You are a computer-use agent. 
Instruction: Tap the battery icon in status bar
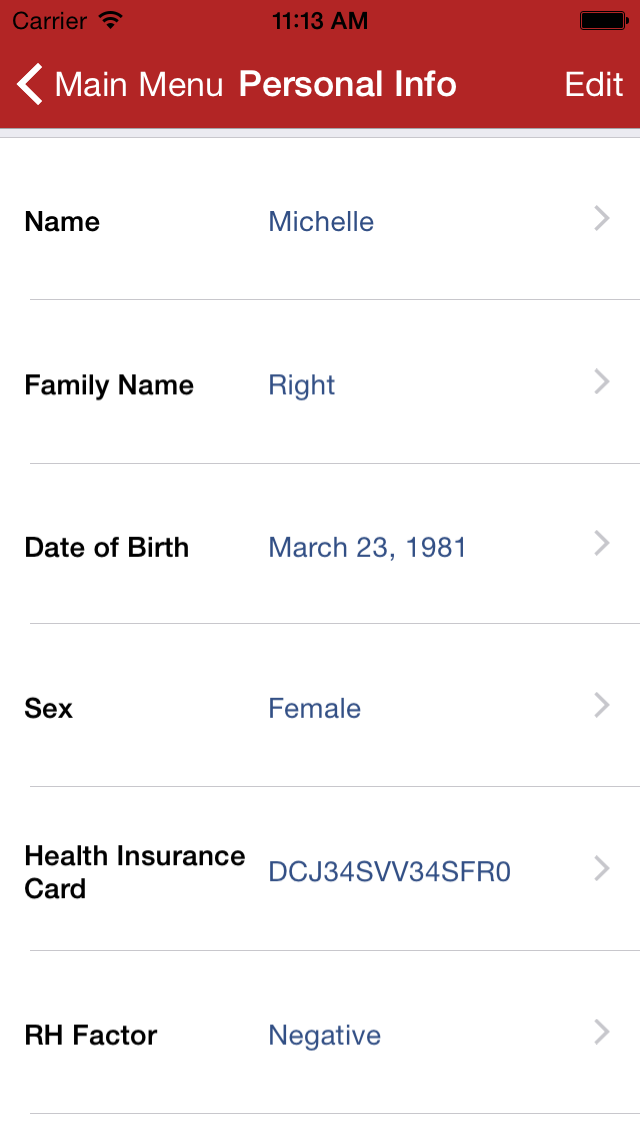click(603, 20)
